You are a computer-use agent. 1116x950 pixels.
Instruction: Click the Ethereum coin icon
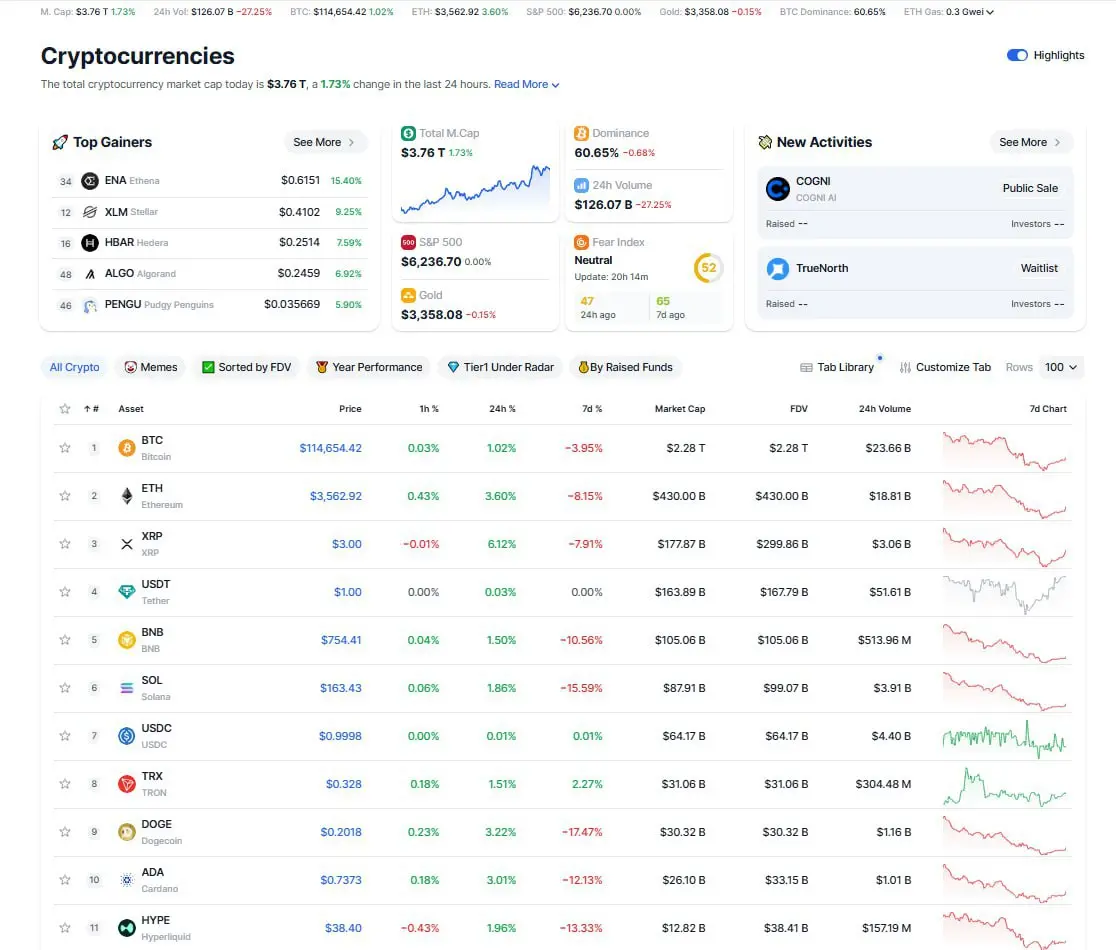[127, 496]
